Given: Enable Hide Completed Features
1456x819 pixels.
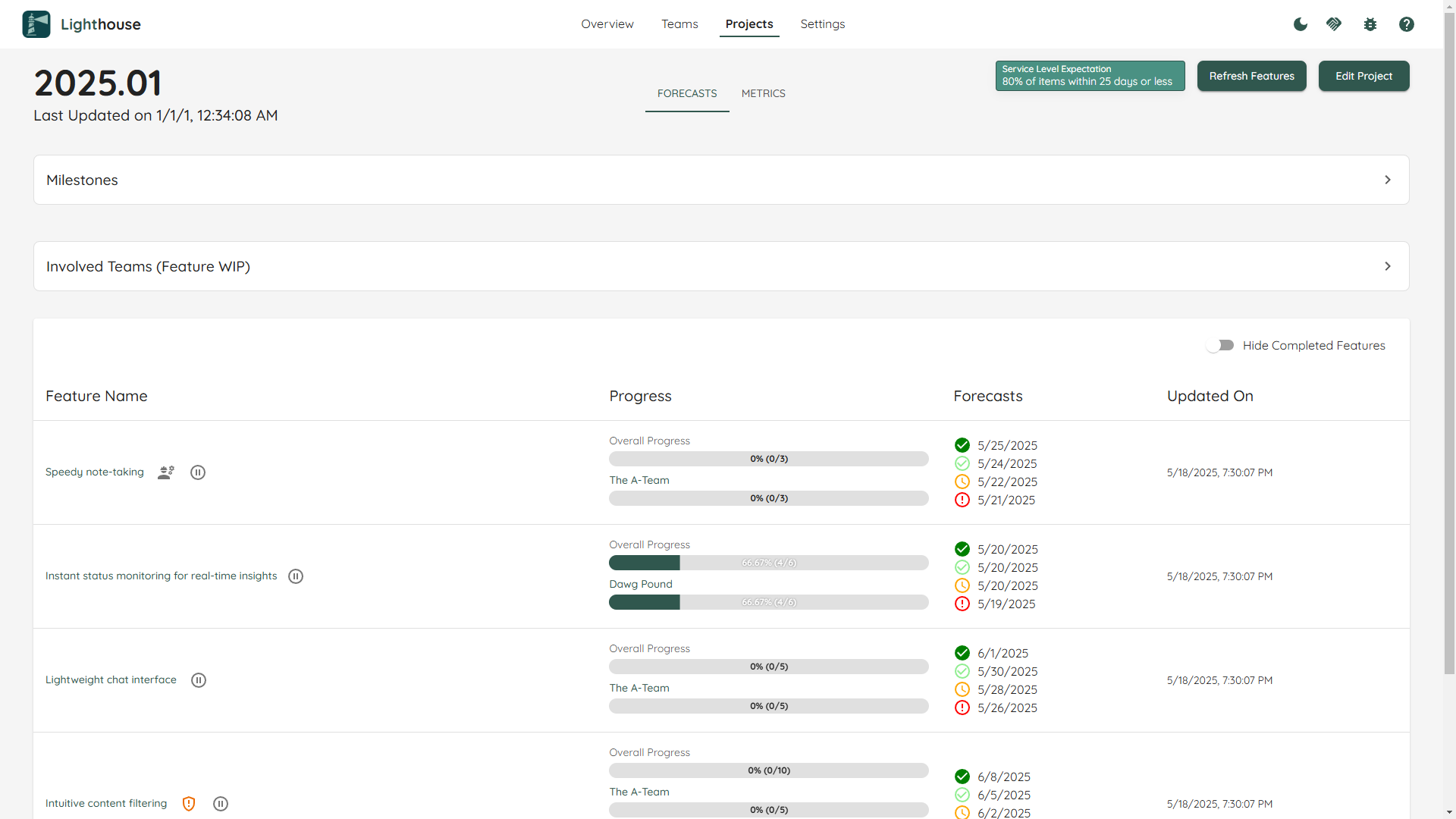Looking at the screenshot, I should click(x=1220, y=345).
